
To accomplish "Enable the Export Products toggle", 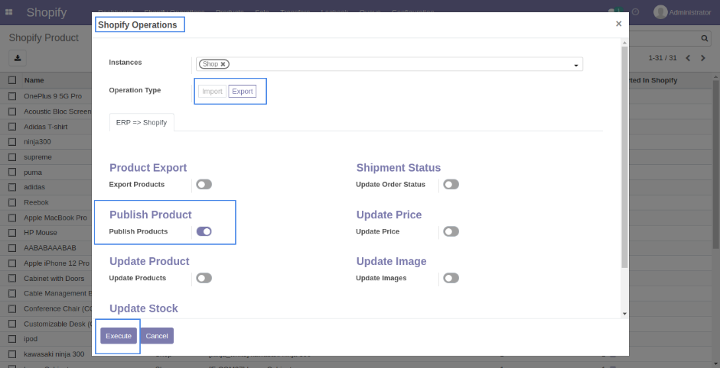I will tap(204, 184).
